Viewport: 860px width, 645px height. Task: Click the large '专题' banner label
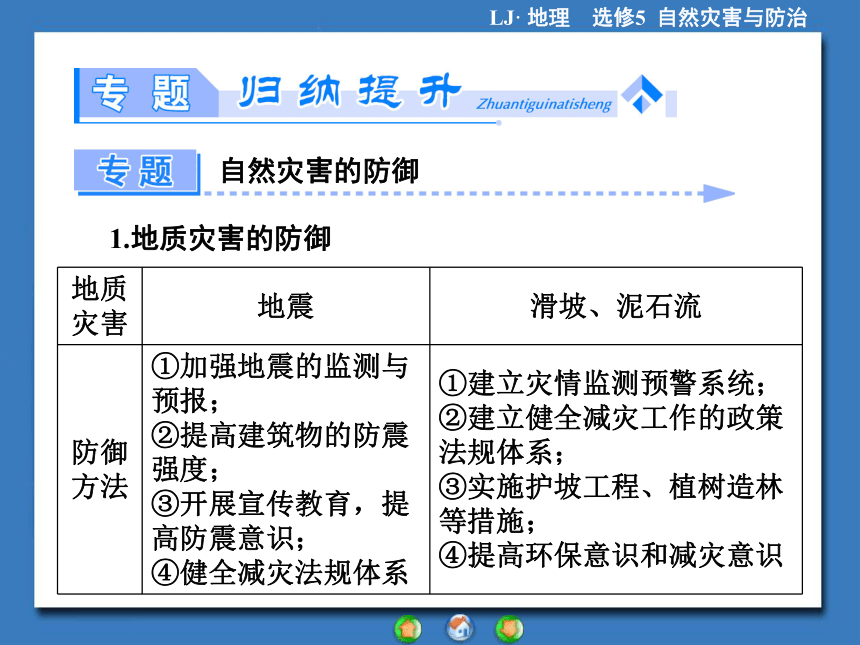[x=142, y=93]
